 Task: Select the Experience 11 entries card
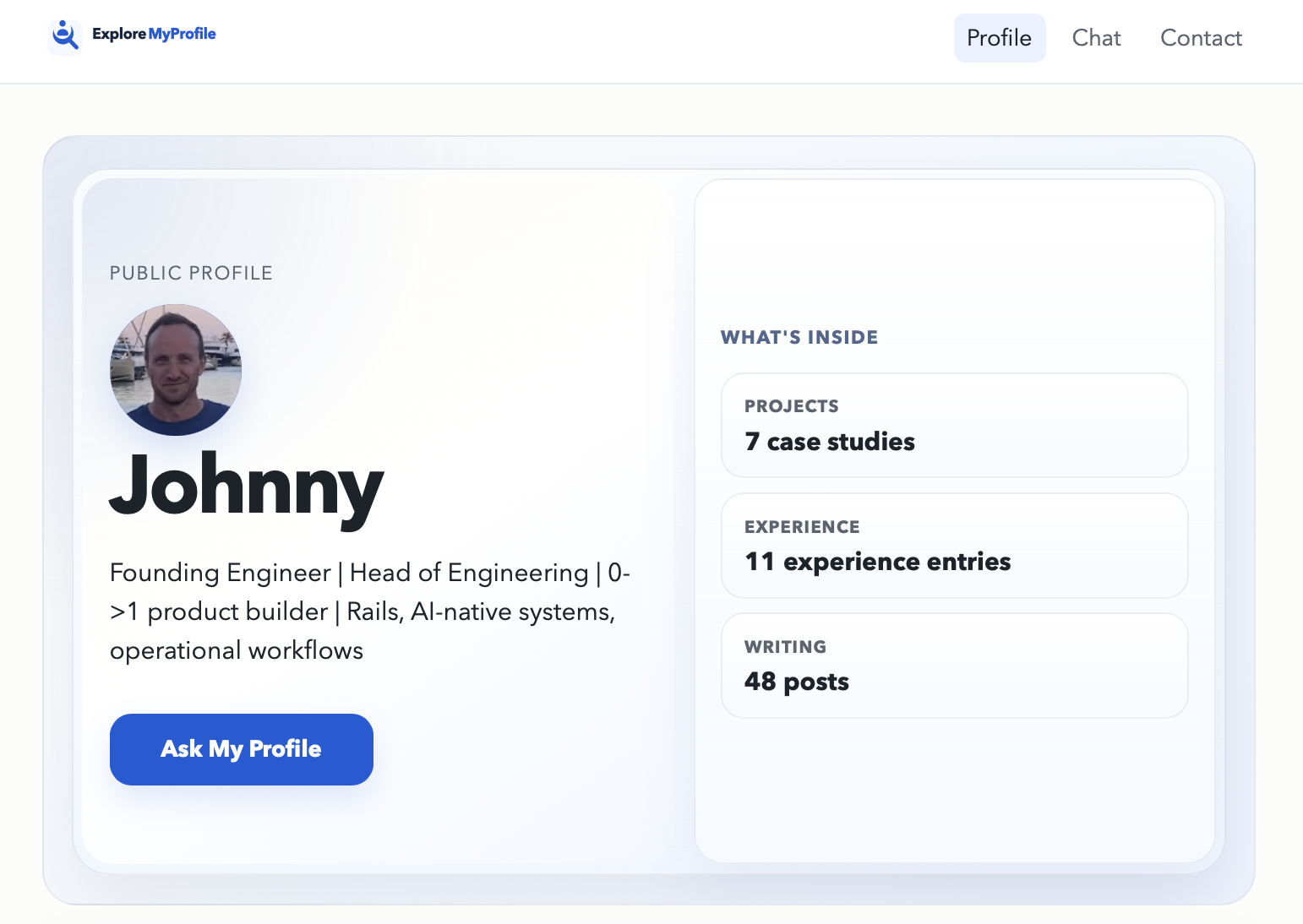pos(954,546)
